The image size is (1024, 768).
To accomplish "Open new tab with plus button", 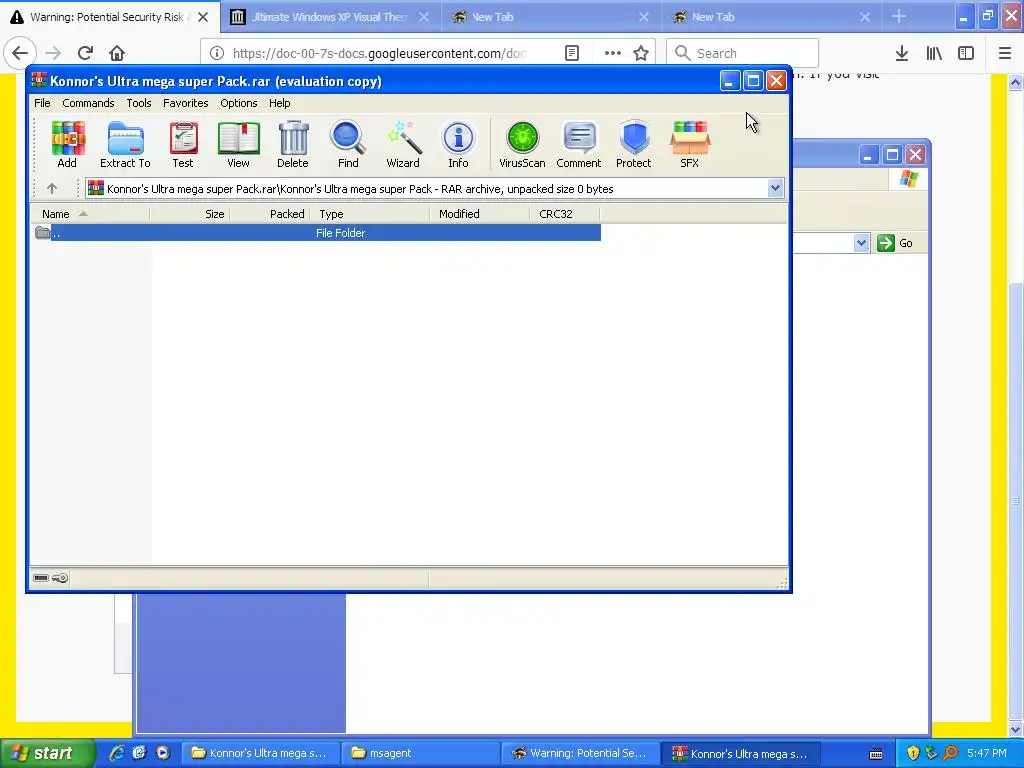I will click(899, 17).
